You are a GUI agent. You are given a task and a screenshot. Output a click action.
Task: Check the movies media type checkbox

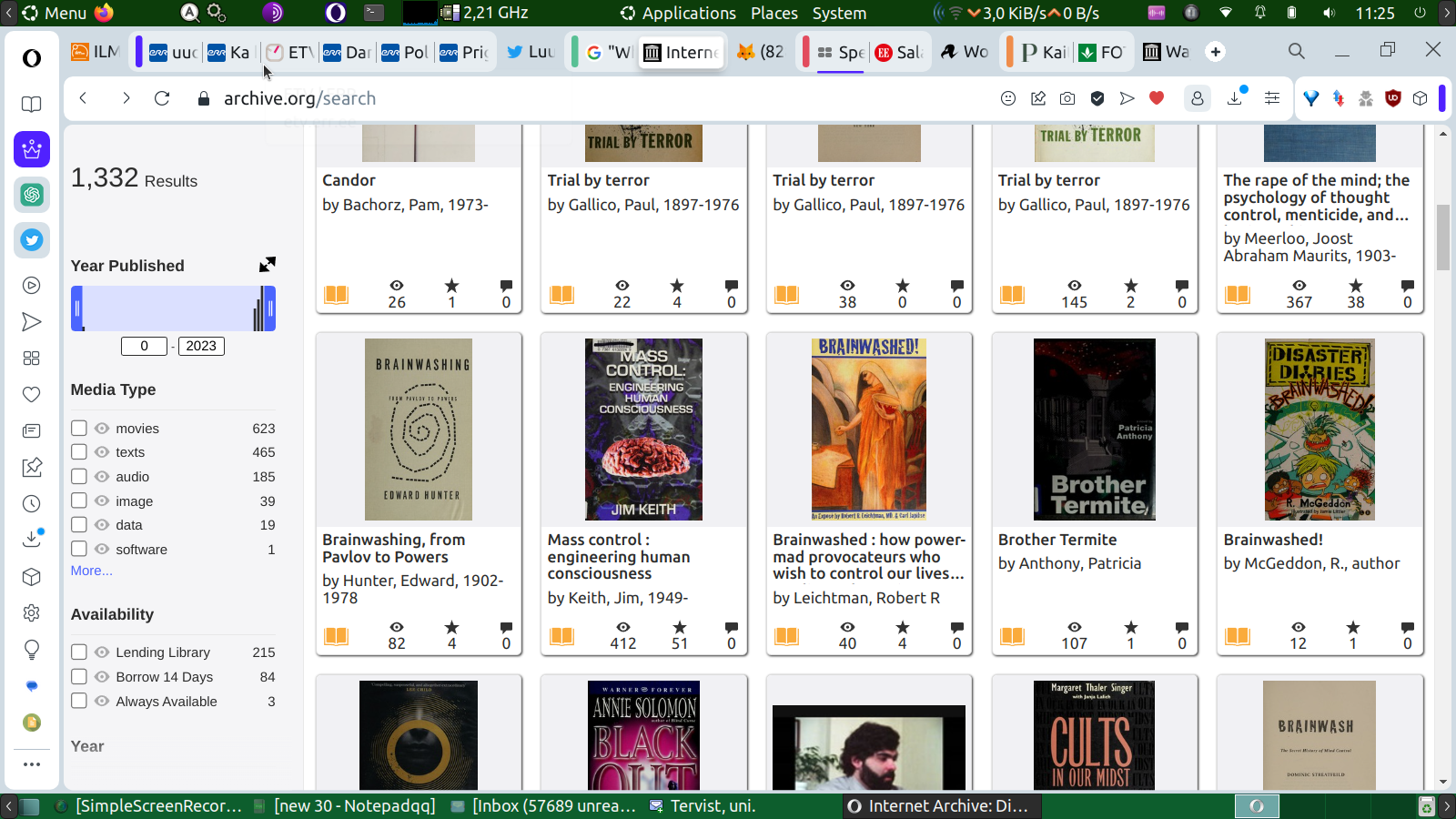[79, 428]
